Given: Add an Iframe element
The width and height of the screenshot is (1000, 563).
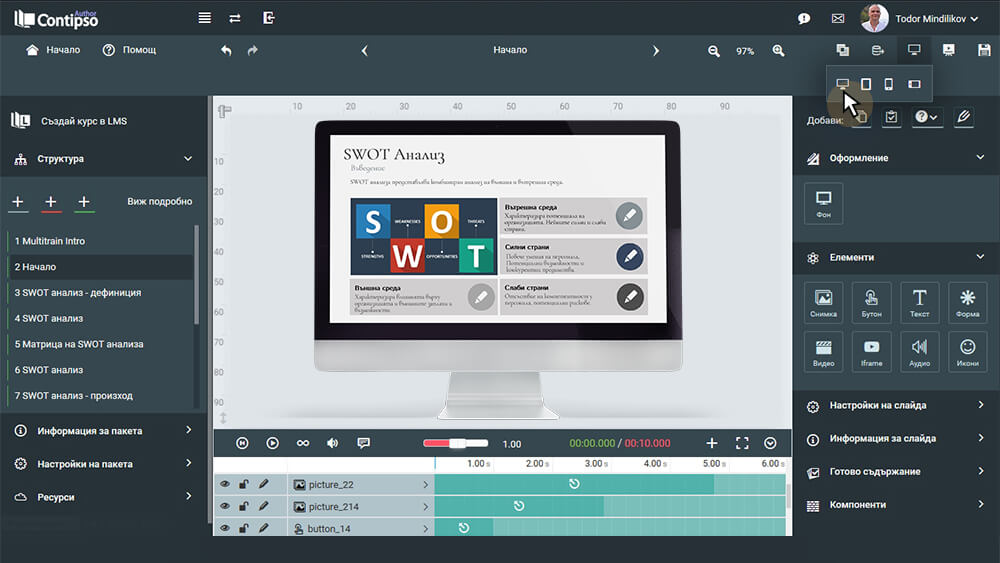Looking at the screenshot, I should click(871, 351).
